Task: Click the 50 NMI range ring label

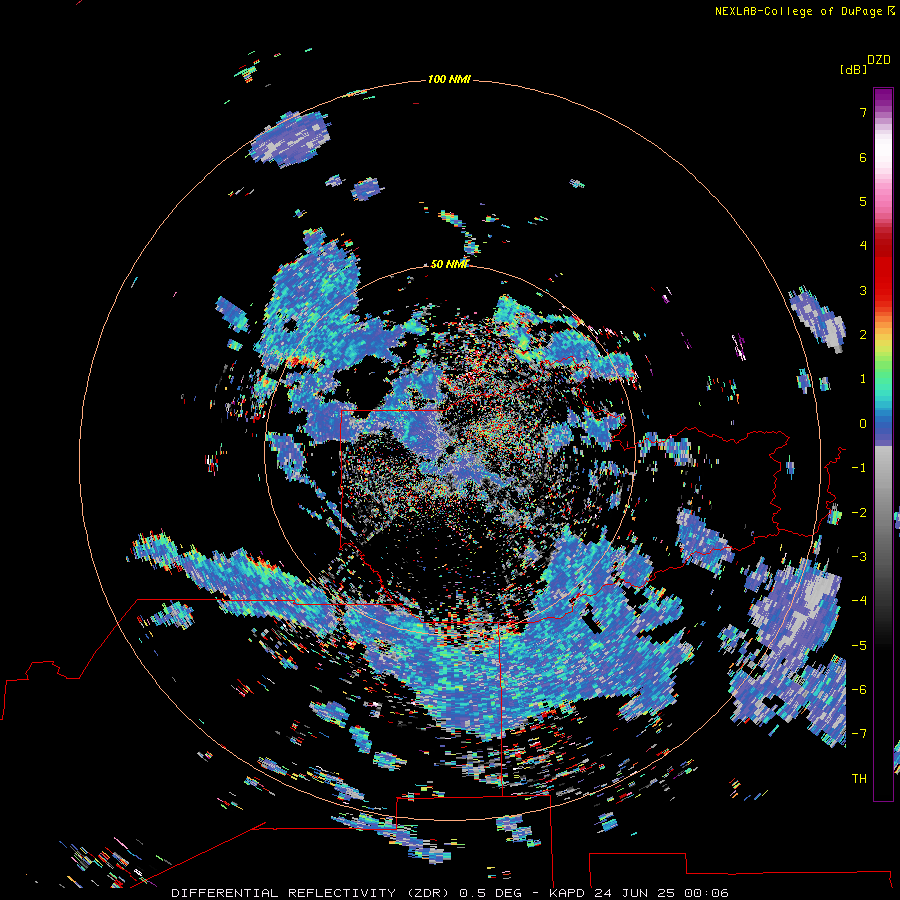Action: coord(449,264)
